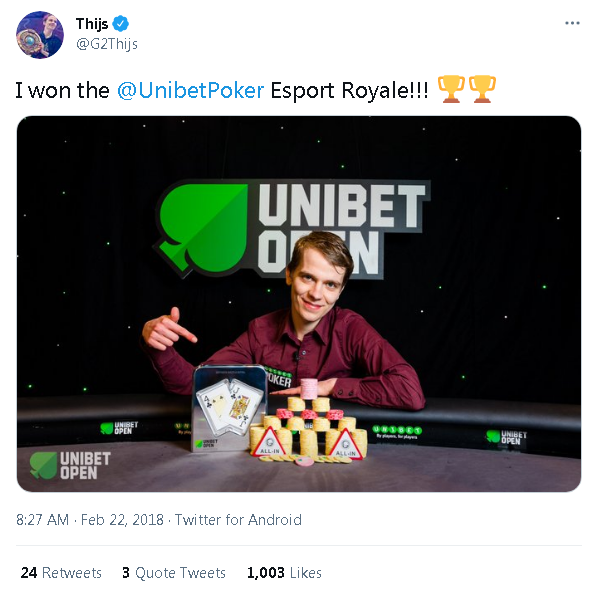Click the playing cards trophy in photo
This screenshot has width=598, height=598.
pyautogui.click(x=230, y=408)
